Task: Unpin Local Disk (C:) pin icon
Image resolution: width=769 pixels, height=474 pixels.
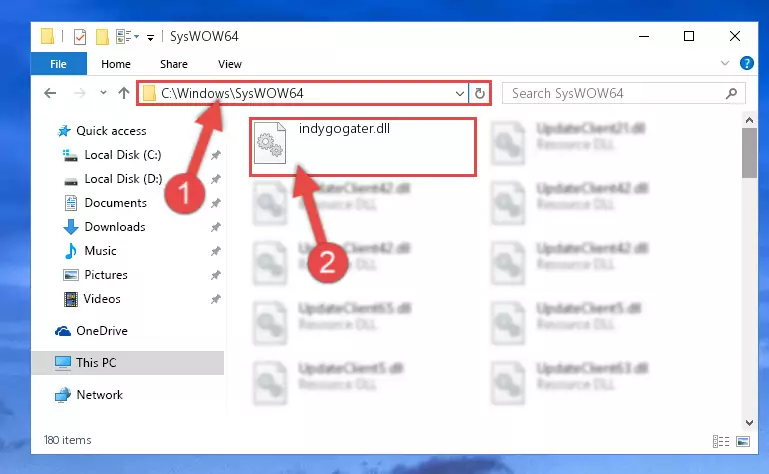Action: pyautogui.click(x=215, y=155)
